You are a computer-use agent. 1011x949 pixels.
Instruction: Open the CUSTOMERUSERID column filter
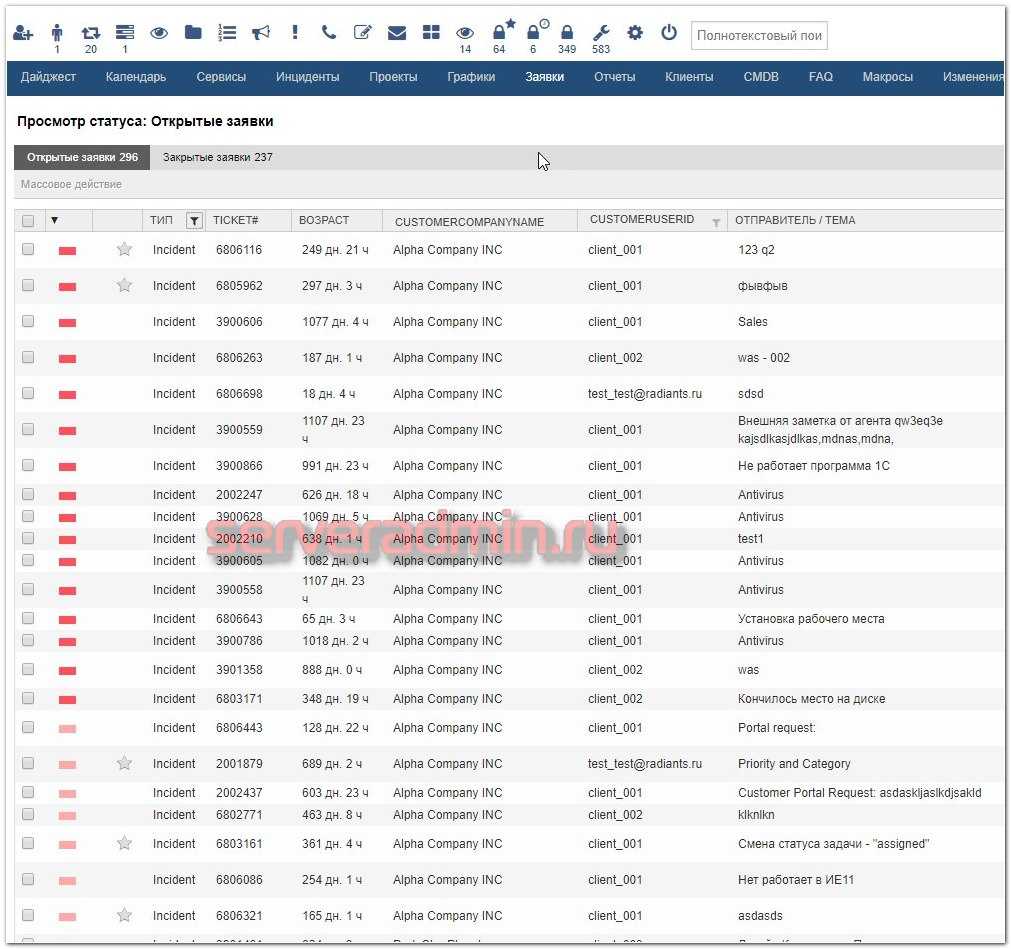pyautogui.click(x=716, y=222)
